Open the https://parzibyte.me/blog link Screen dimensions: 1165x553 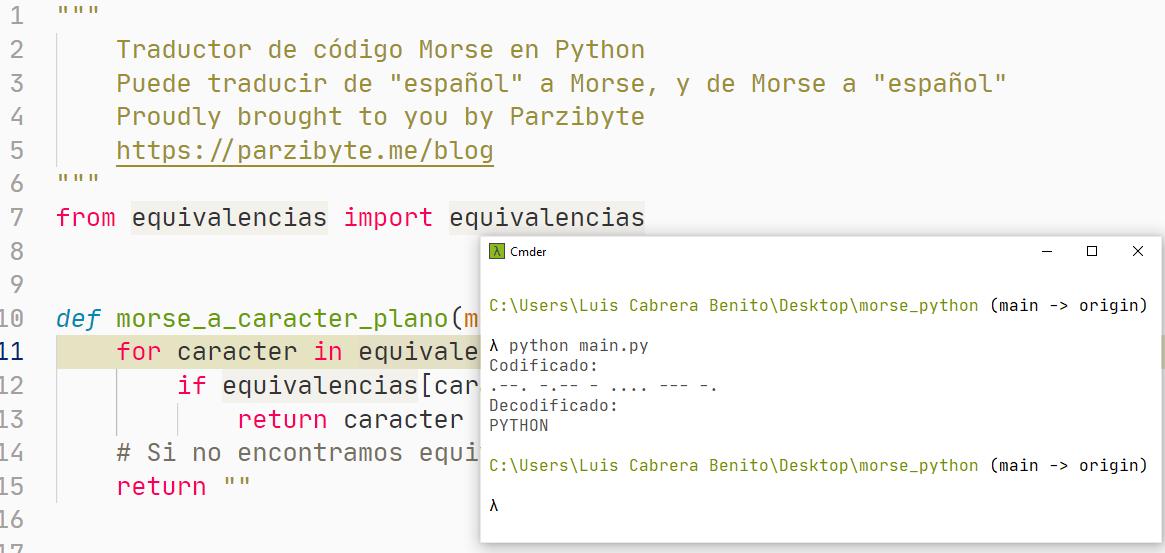click(x=305, y=151)
